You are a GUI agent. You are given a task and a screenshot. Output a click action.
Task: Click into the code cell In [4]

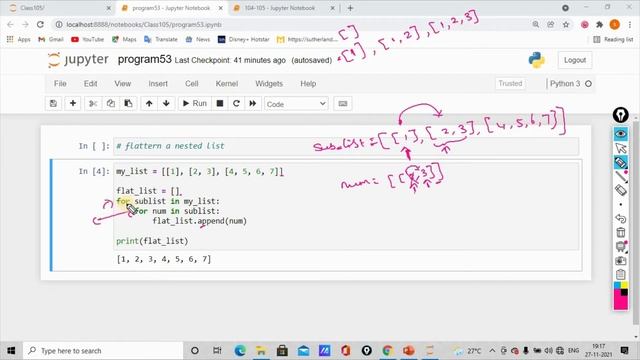pos(346,206)
